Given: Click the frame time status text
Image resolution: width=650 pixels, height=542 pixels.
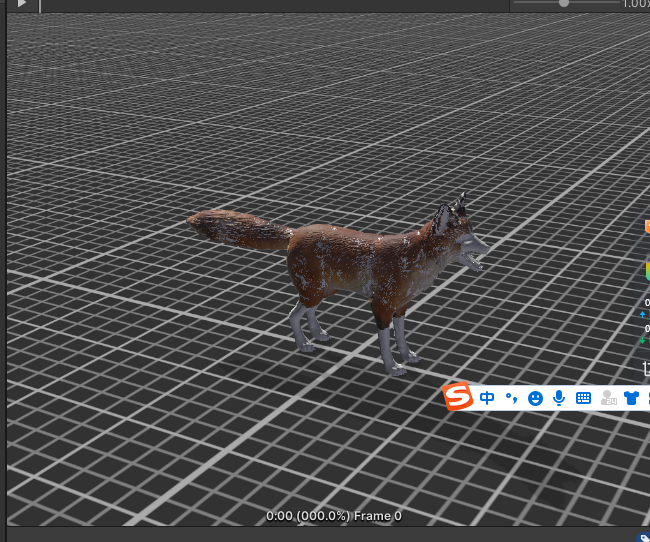Looking at the screenshot, I should (x=334, y=516).
